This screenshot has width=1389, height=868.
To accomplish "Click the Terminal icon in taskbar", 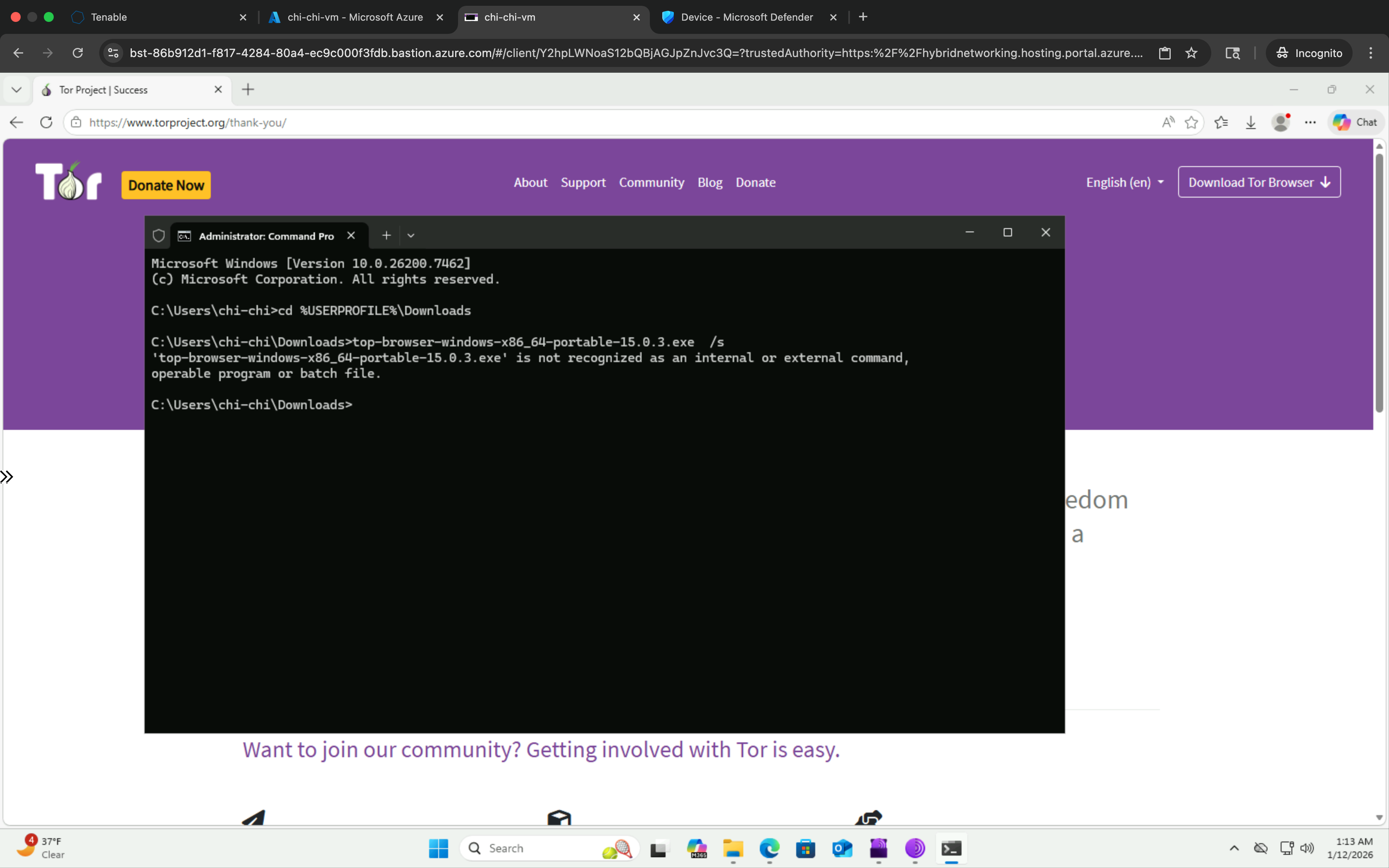I will (x=951, y=848).
